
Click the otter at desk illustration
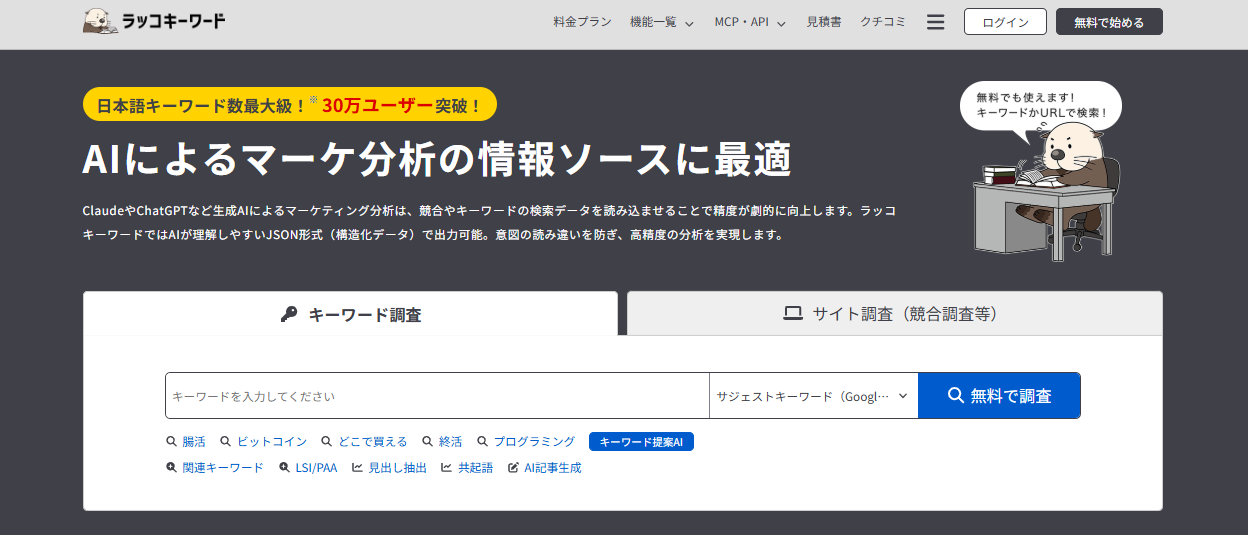pyautogui.click(x=1046, y=193)
